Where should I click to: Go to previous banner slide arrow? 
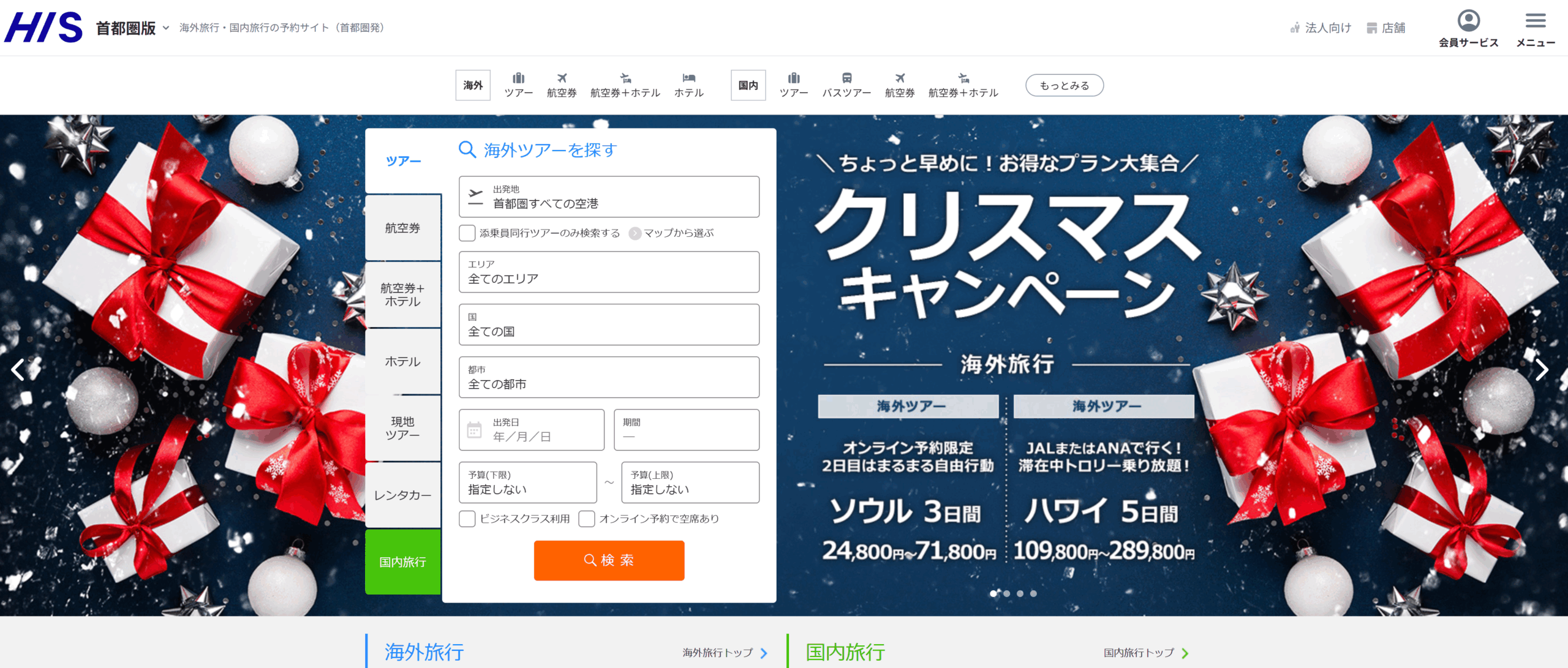coord(18,369)
